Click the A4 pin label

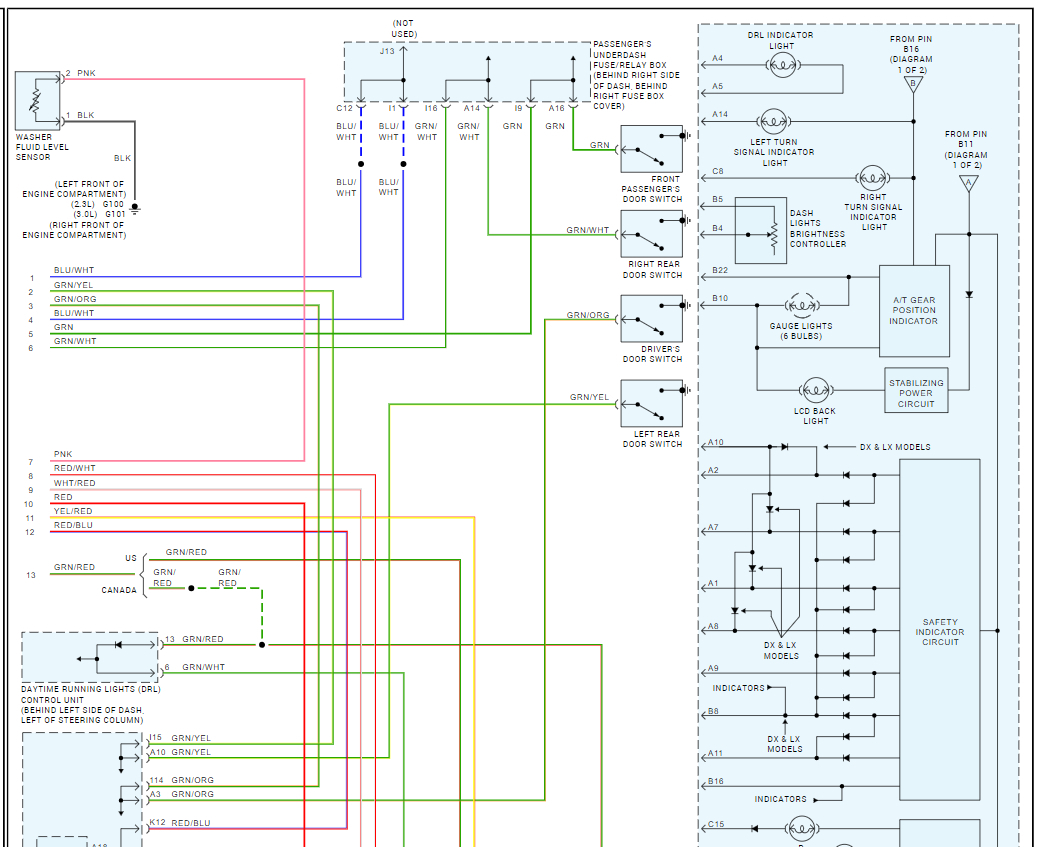pos(718,58)
